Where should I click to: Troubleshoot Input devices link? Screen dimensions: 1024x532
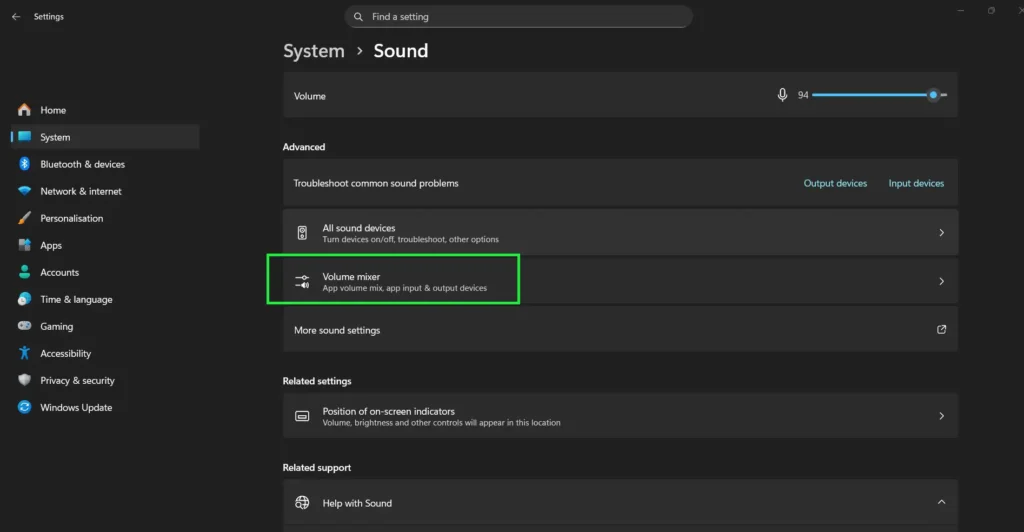[916, 183]
